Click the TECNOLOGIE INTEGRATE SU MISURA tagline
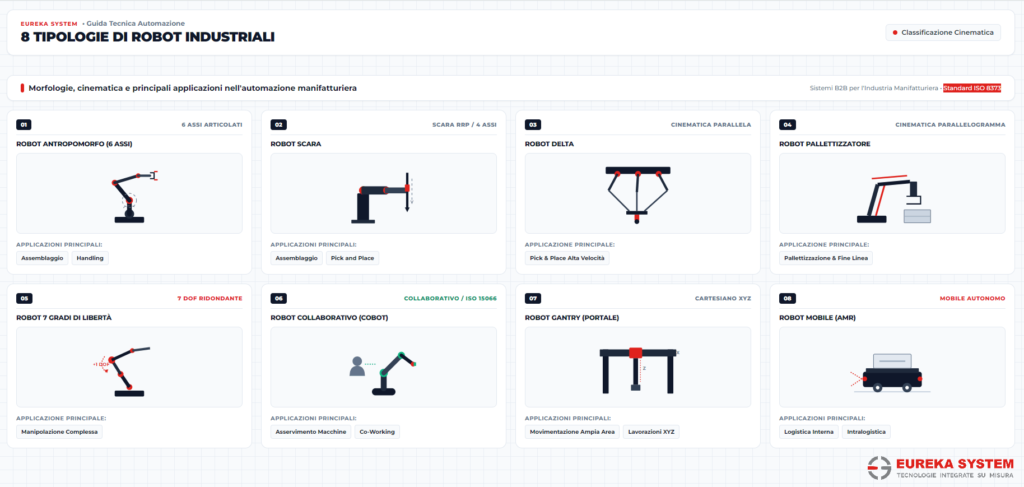 [955, 476]
